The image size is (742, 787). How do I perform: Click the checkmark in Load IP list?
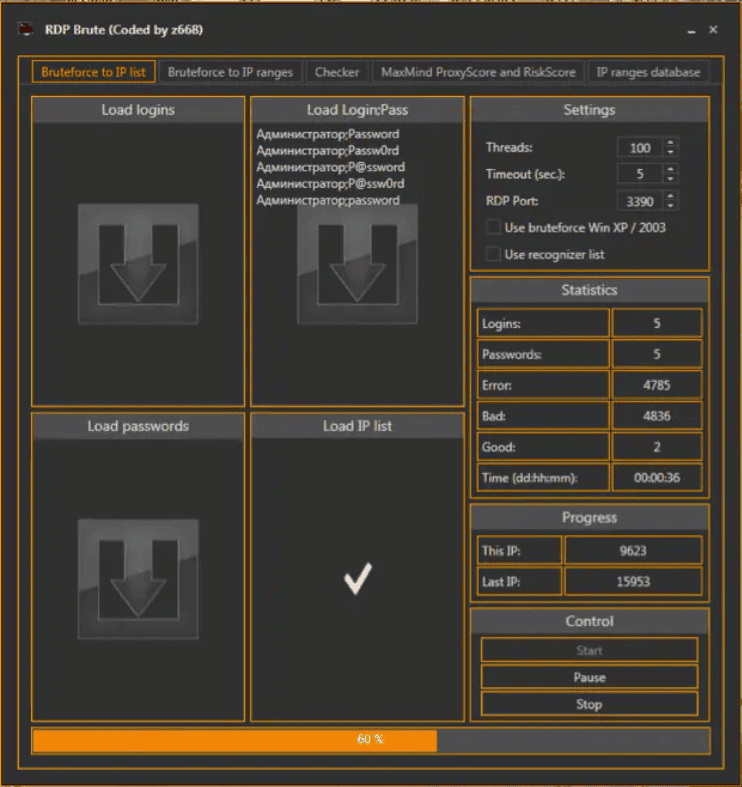click(358, 578)
